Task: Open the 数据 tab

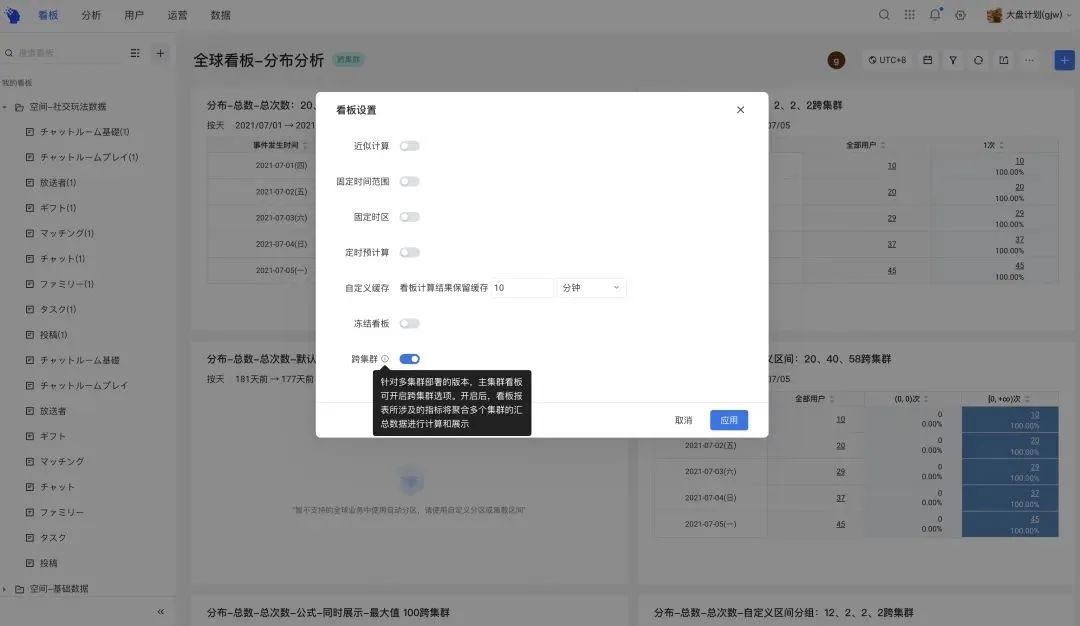Action: pyautogui.click(x=220, y=15)
